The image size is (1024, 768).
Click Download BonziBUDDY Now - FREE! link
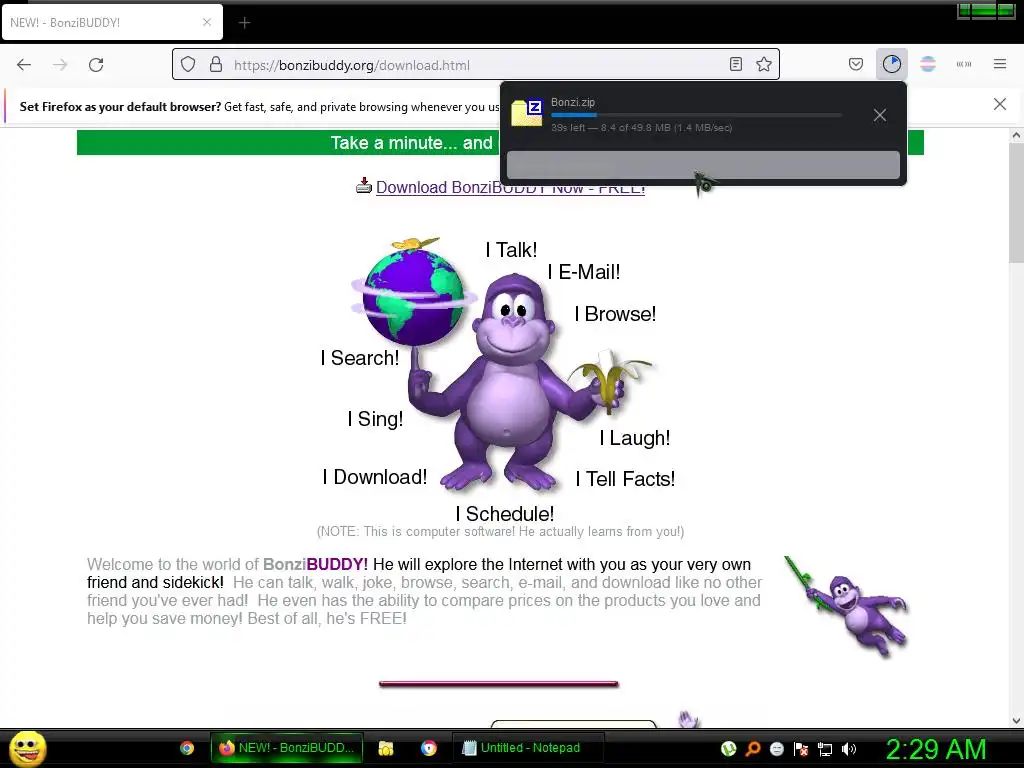coord(510,187)
